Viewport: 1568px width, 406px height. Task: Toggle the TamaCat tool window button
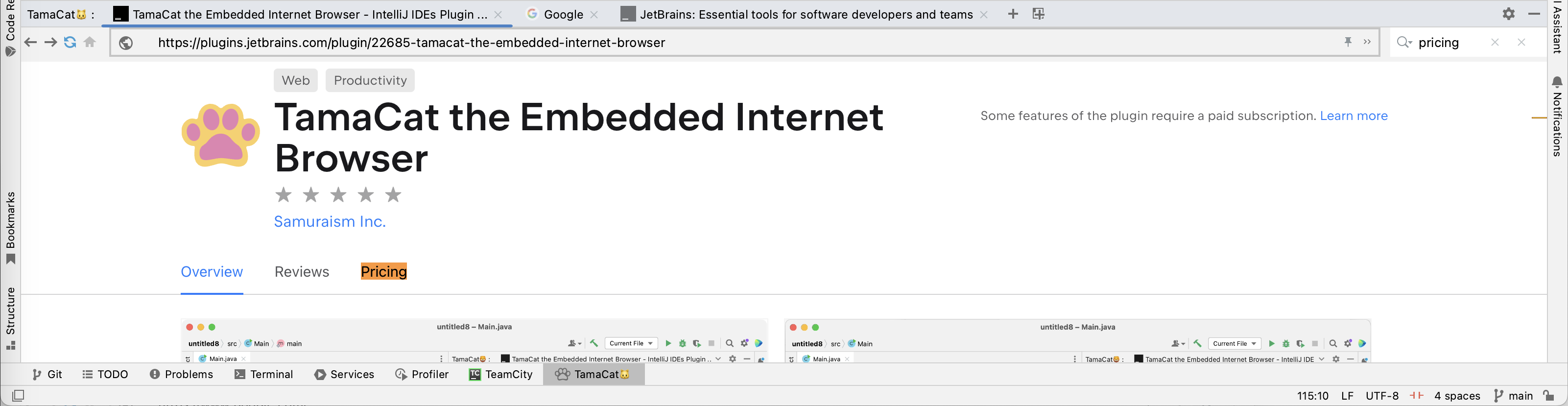coord(594,374)
